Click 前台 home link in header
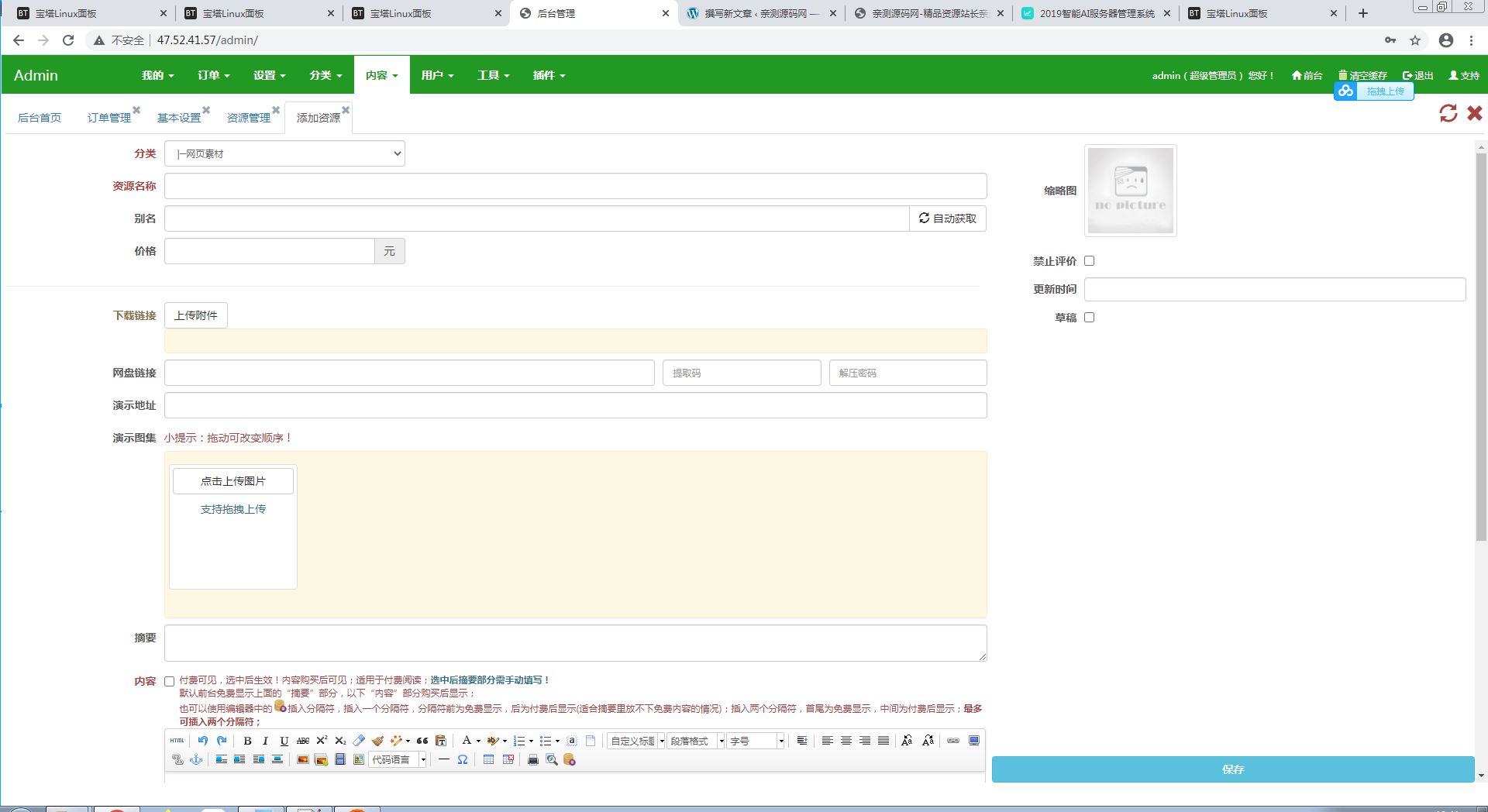Viewport: 1488px width, 812px height. coord(1307,75)
